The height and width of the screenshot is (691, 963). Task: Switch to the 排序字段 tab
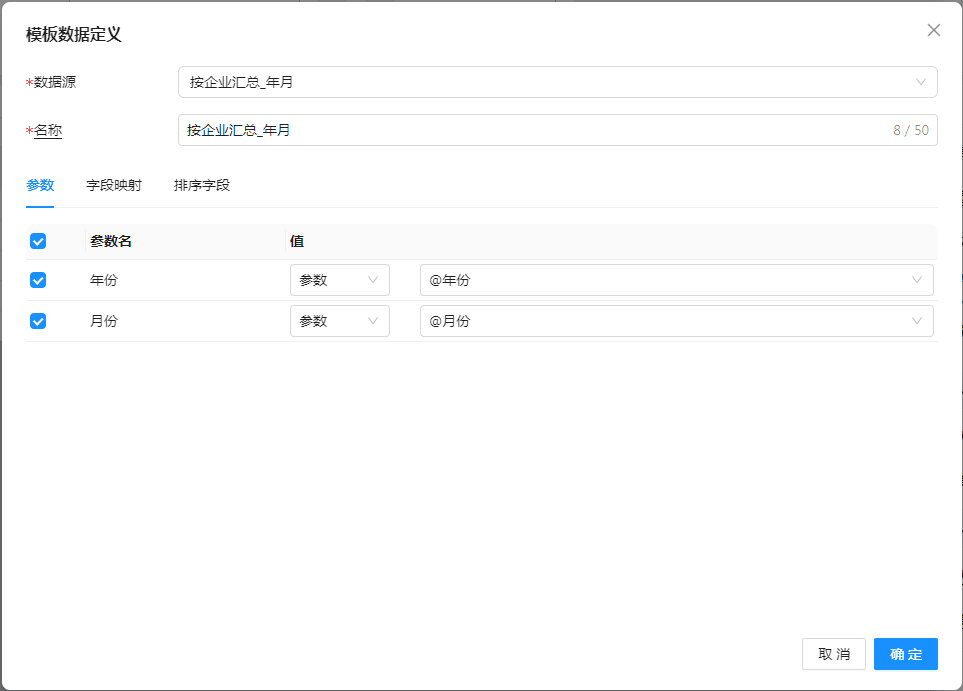coord(202,185)
